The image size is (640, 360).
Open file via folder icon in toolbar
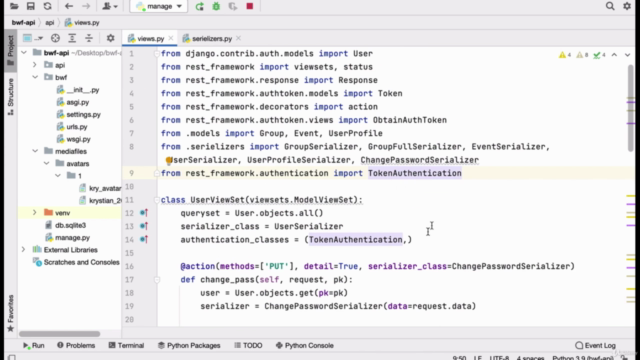[14, 6]
